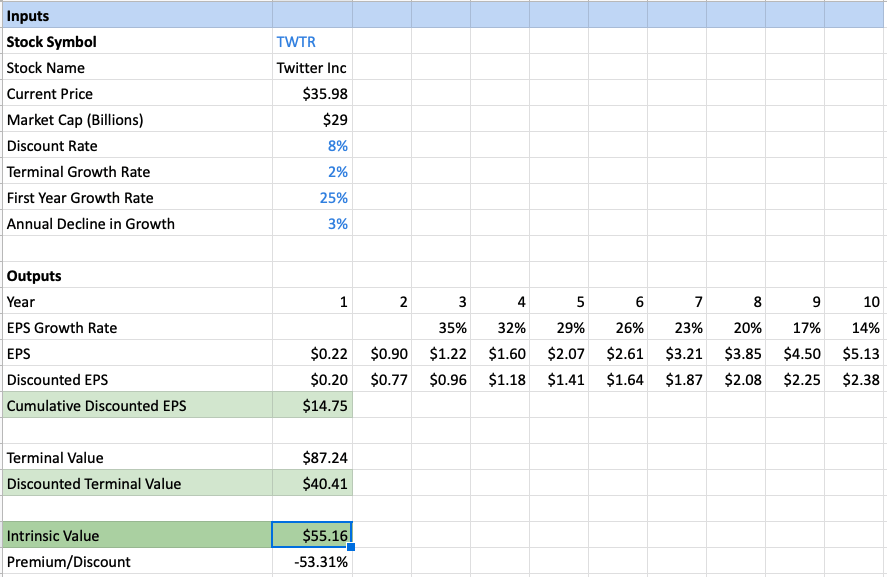Viewport: 887px width, 577px height.
Task: Click the Twitter Inc stock name cell
Action: tap(312, 68)
